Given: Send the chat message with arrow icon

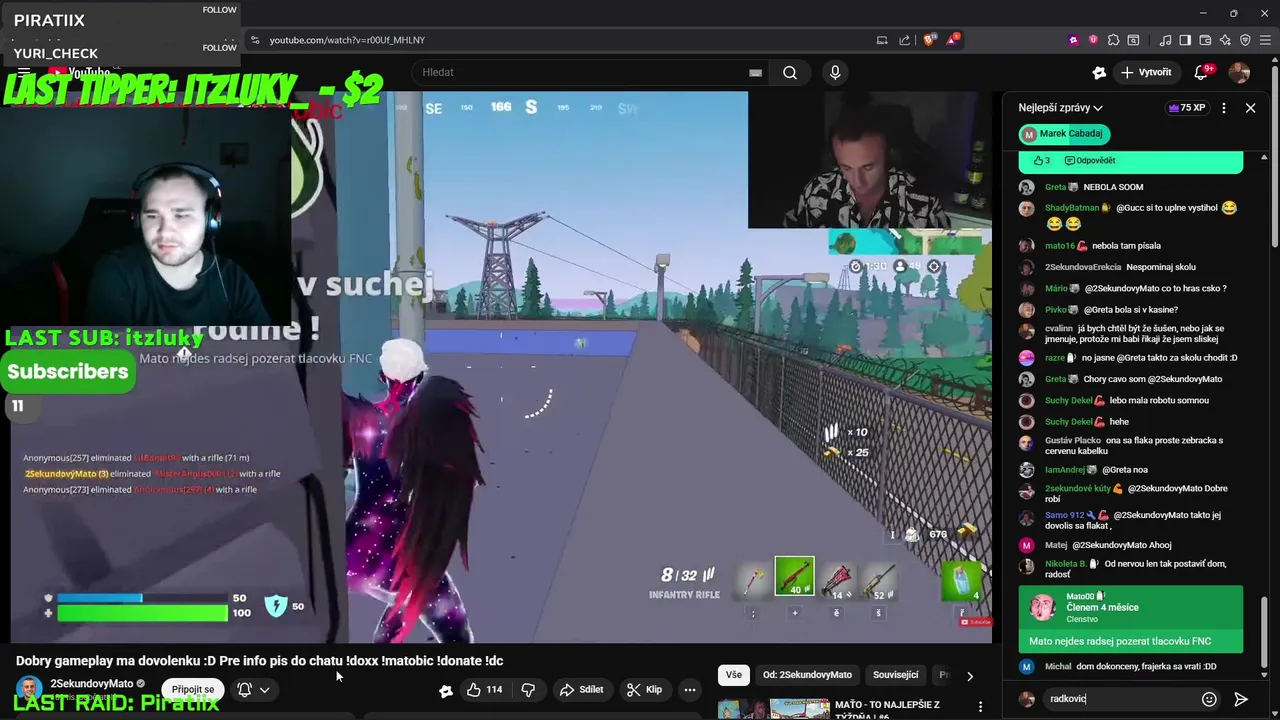Looking at the screenshot, I should [1241, 699].
